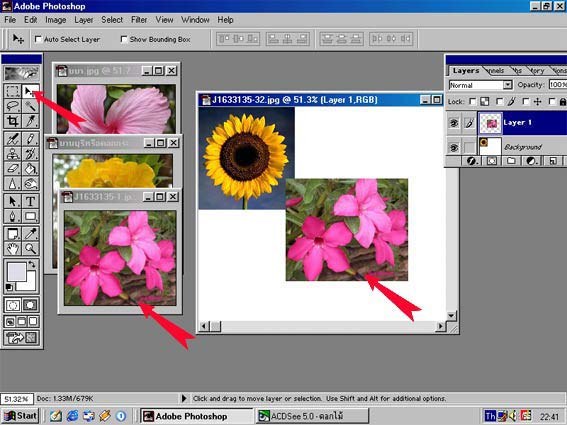Select the Airbrush tool
The image size is (567, 425).
[12, 139]
